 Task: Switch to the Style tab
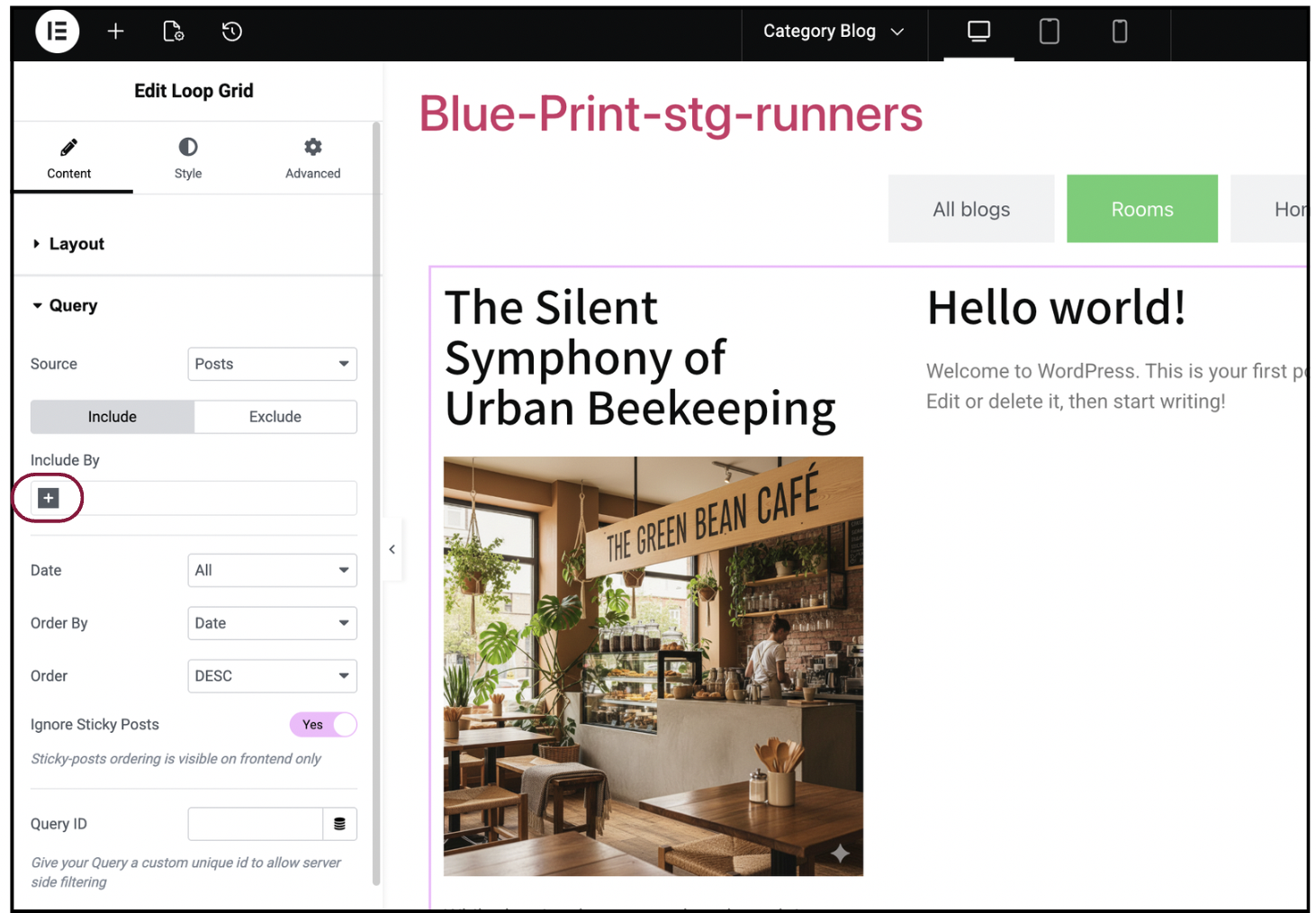coord(188,158)
